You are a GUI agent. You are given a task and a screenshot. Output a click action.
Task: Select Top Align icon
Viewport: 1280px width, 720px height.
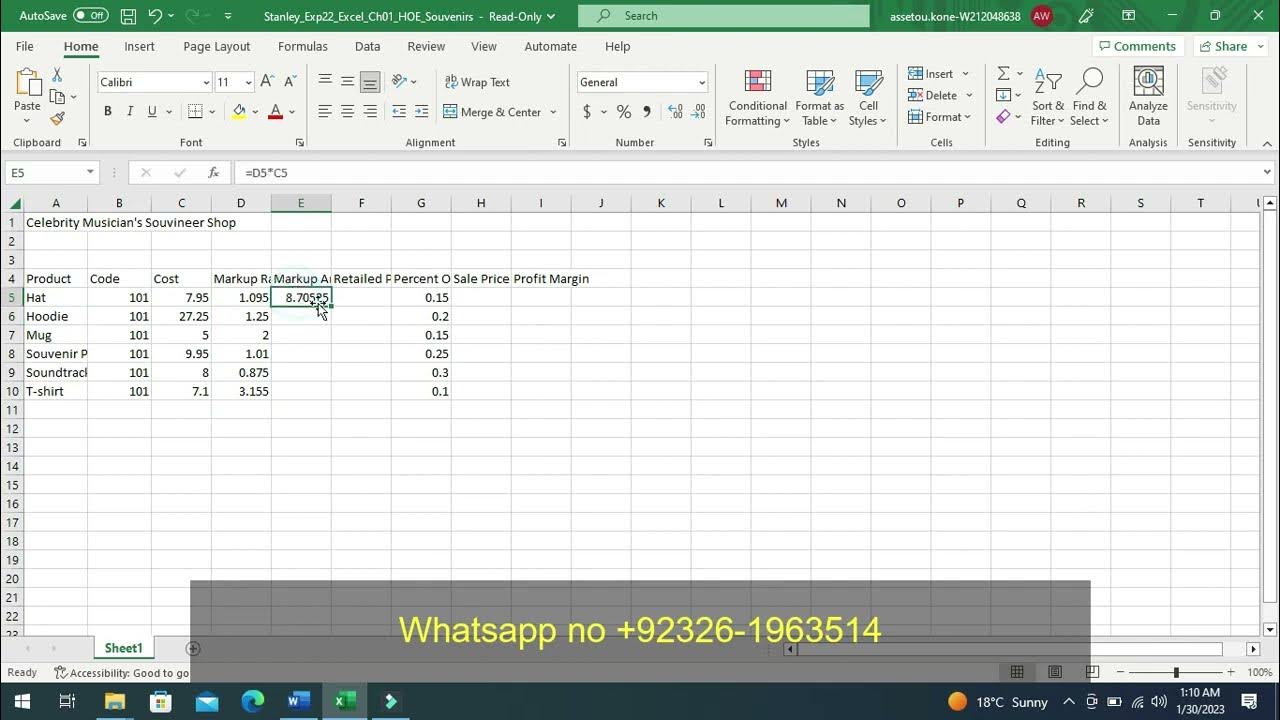point(325,82)
